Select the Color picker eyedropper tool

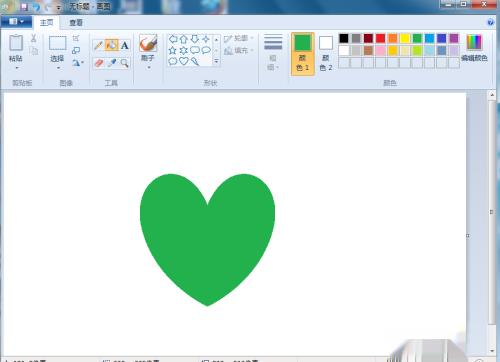(x=112, y=63)
